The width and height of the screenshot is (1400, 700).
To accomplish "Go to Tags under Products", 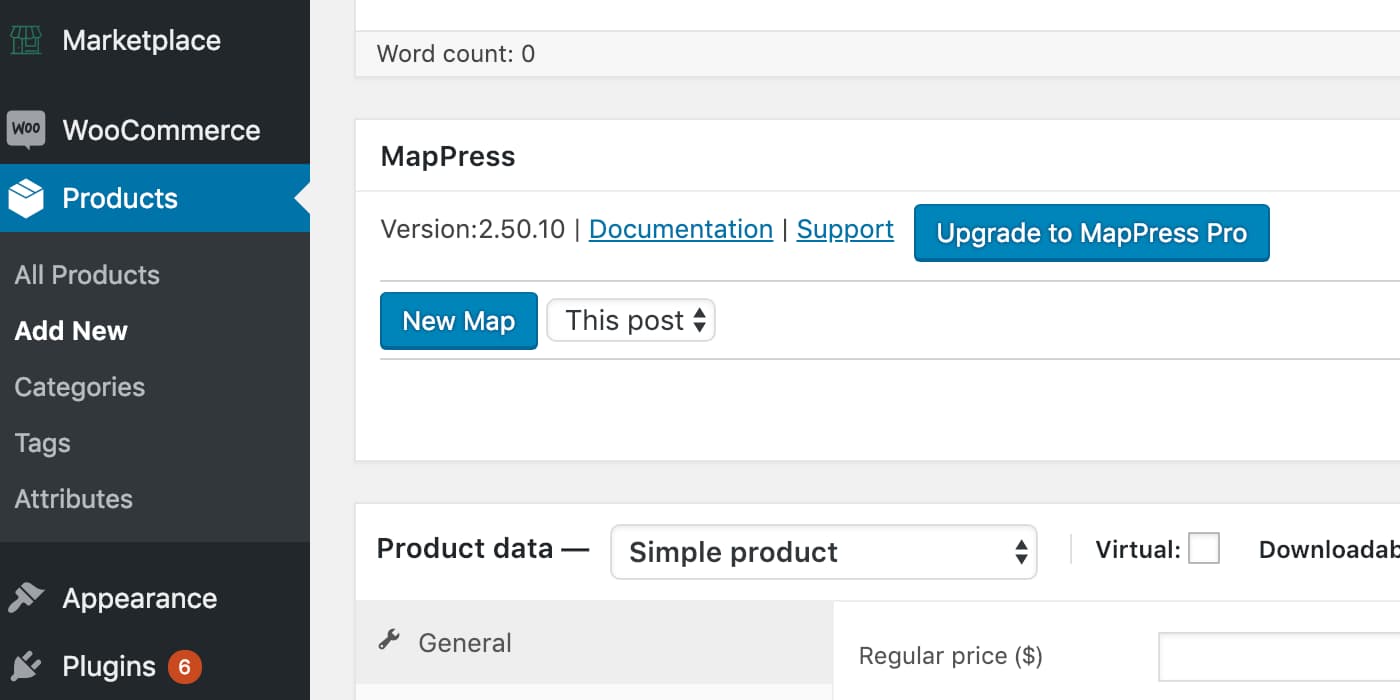I will (43, 443).
